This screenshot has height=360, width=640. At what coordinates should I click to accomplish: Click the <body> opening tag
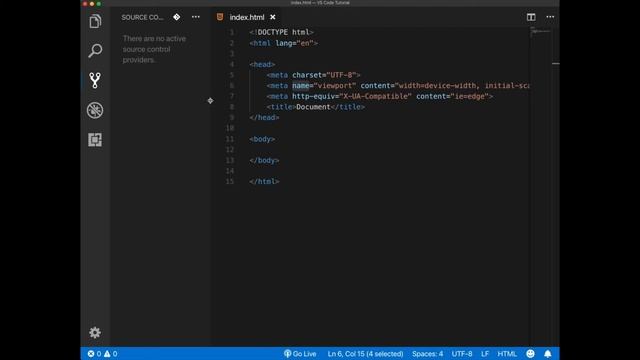click(x=262, y=139)
